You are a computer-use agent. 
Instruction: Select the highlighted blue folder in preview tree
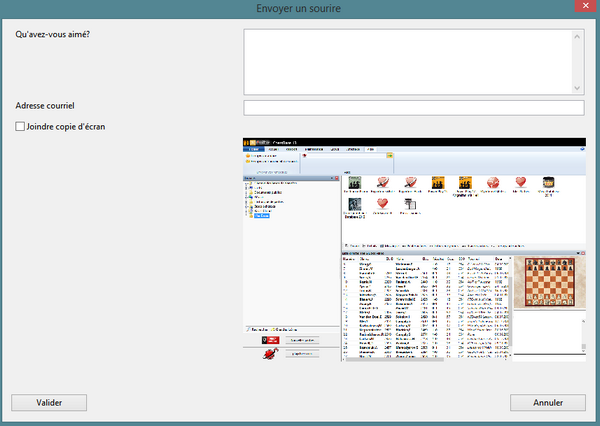click(263, 216)
